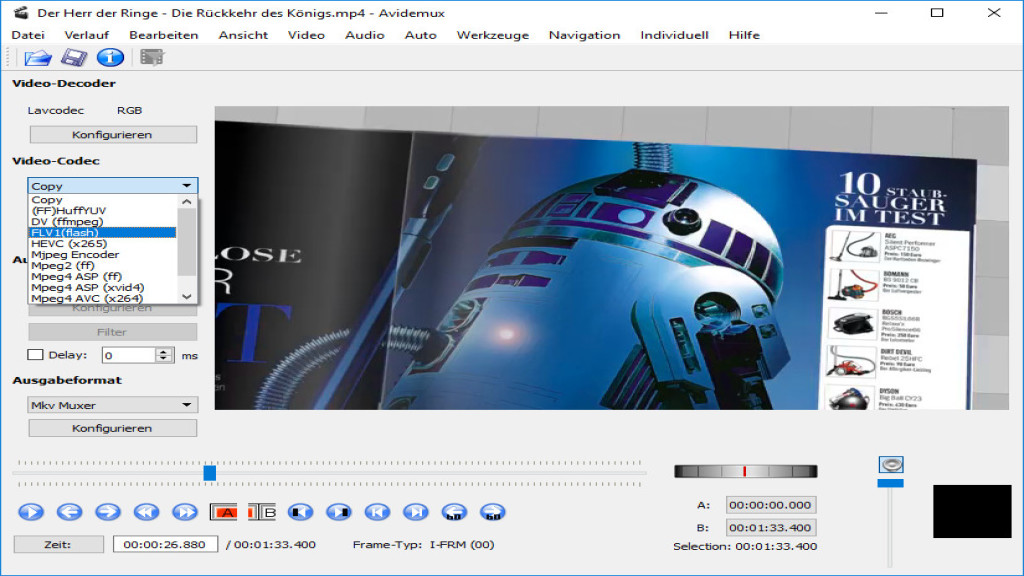The width and height of the screenshot is (1024, 576).
Task: Jump to next keyframe
Action: (x=416, y=511)
